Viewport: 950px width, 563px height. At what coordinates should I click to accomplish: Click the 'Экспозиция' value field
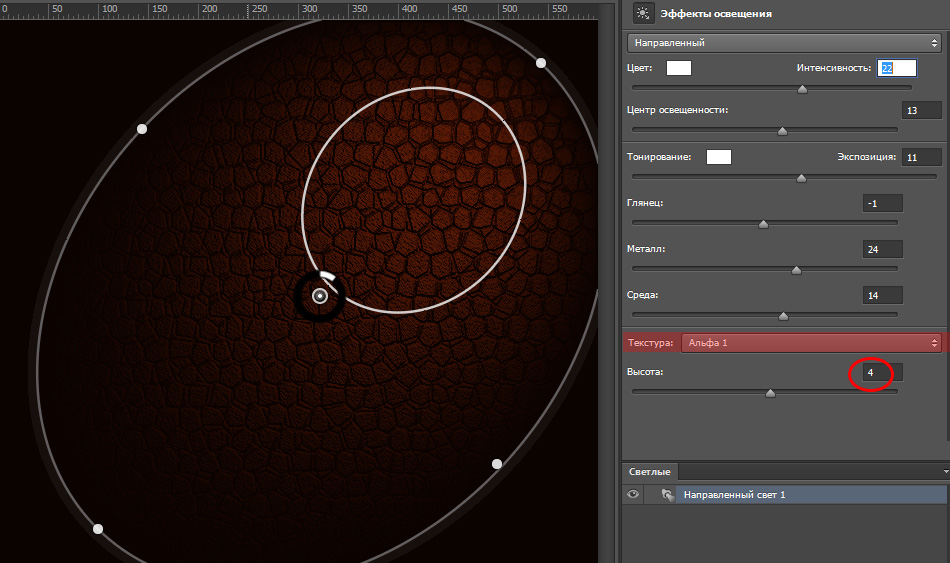(921, 158)
